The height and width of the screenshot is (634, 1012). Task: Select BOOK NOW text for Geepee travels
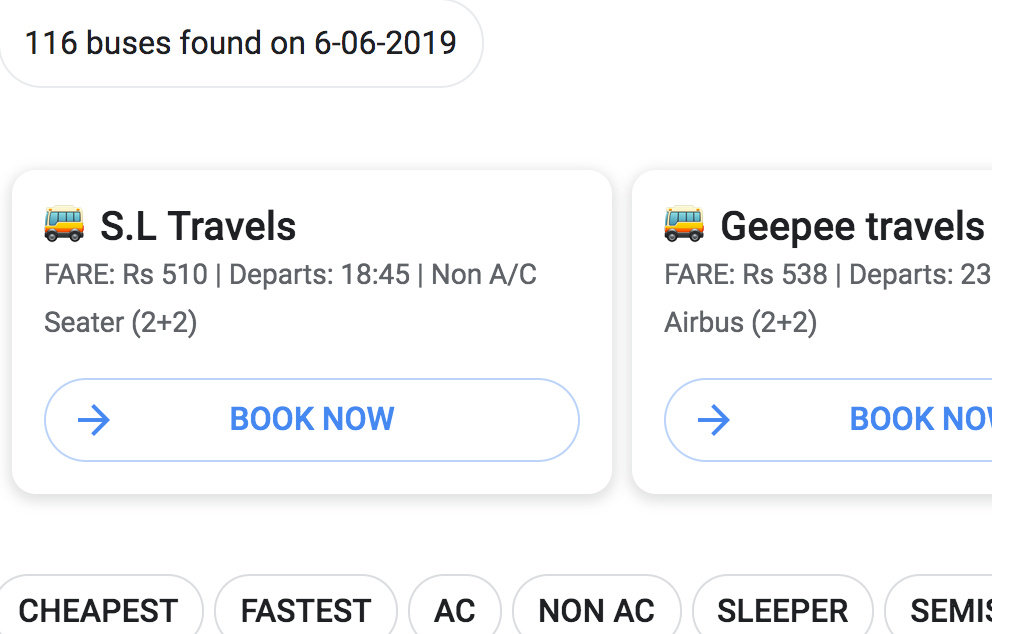(920, 419)
